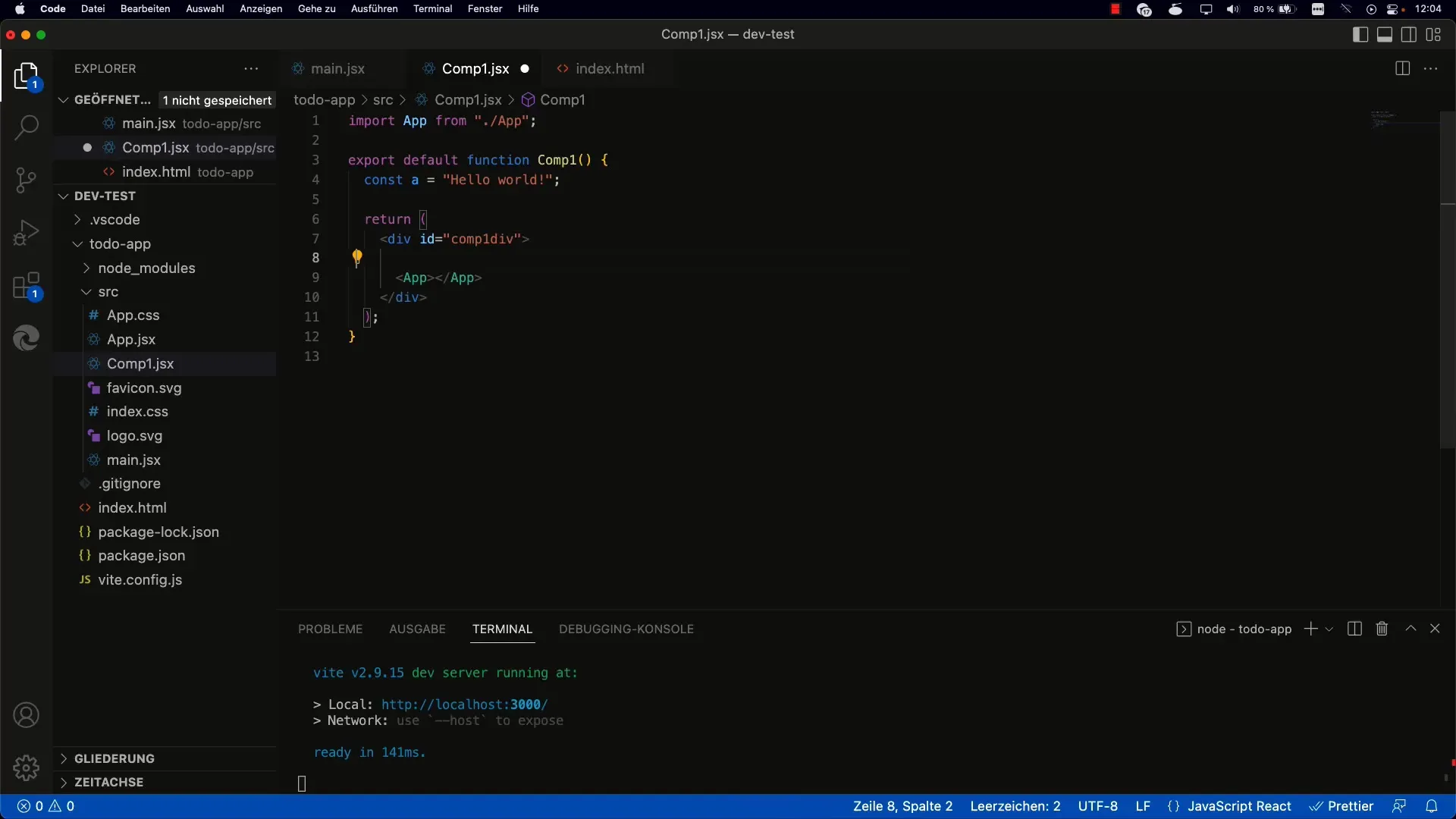The height and width of the screenshot is (819, 1456).
Task: Open macOS Control Center icon
Action: [1393, 9]
